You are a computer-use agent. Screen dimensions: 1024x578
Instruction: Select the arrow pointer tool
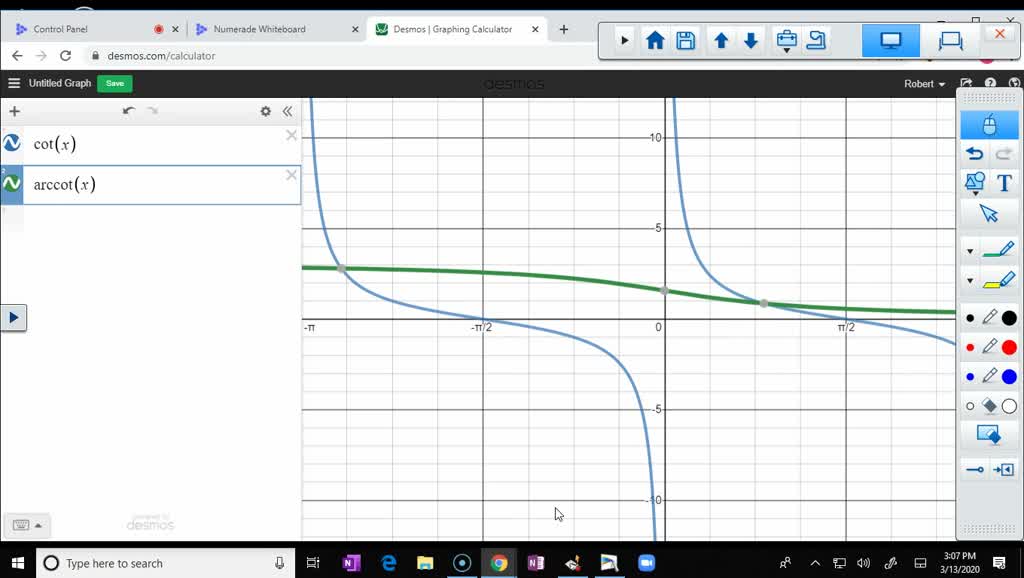(989, 213)
